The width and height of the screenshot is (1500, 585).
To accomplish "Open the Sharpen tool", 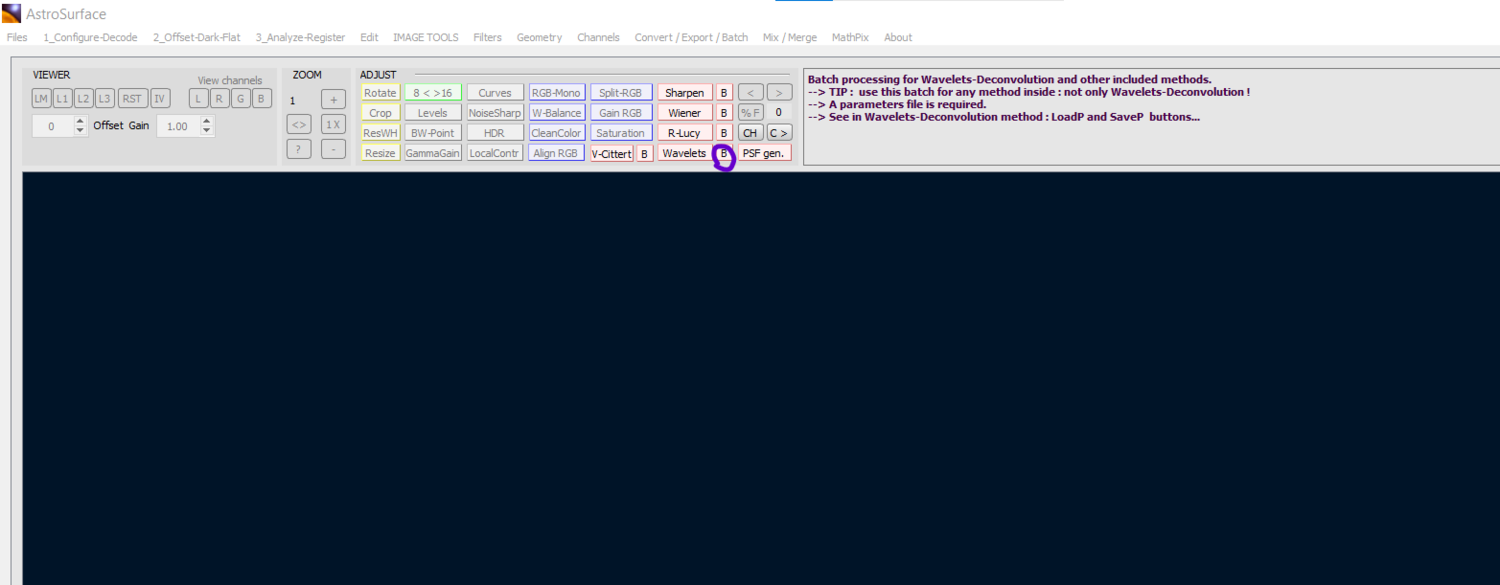I will 684,91.
